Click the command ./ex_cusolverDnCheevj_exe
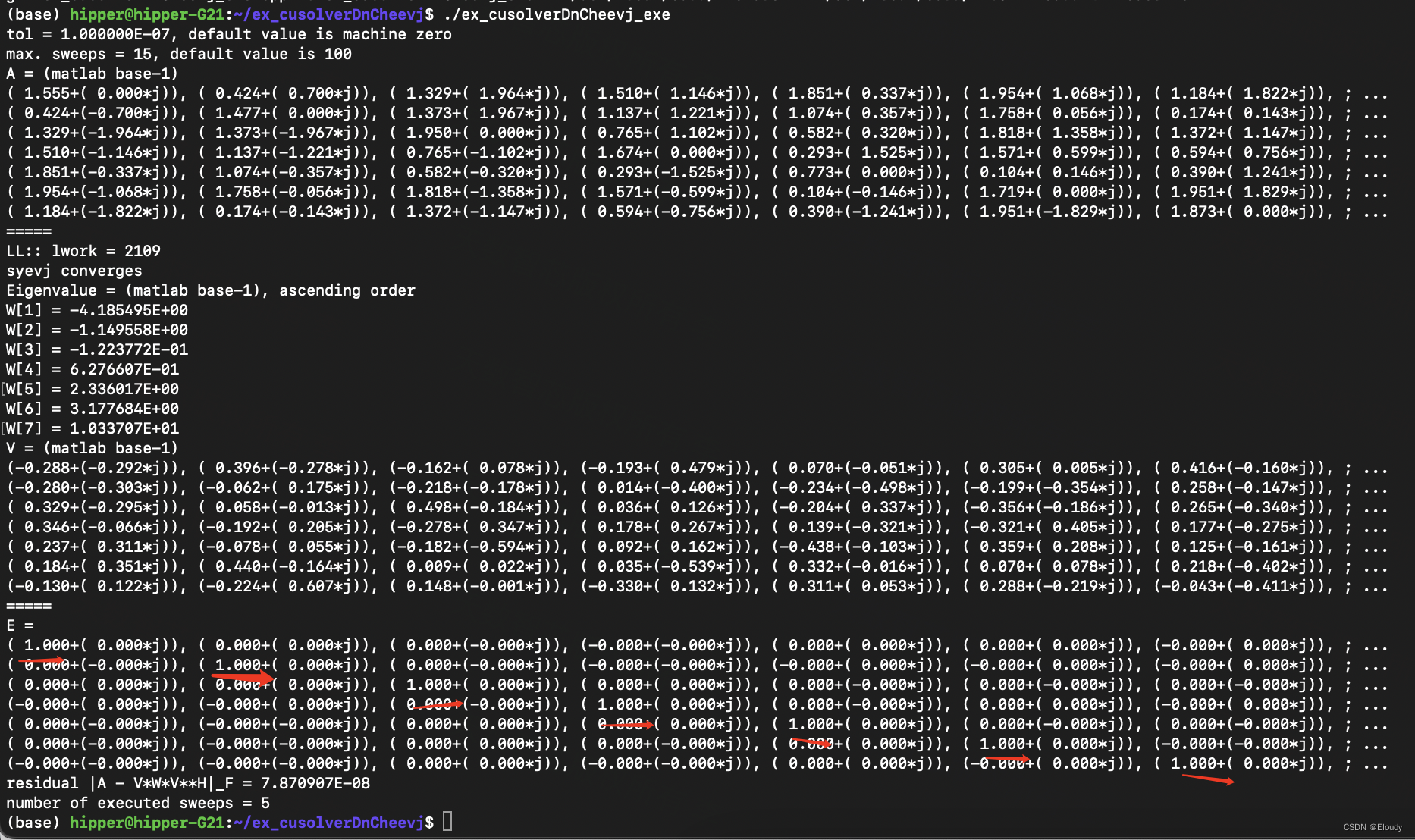 pyautogui.click(x=557, y=14)
